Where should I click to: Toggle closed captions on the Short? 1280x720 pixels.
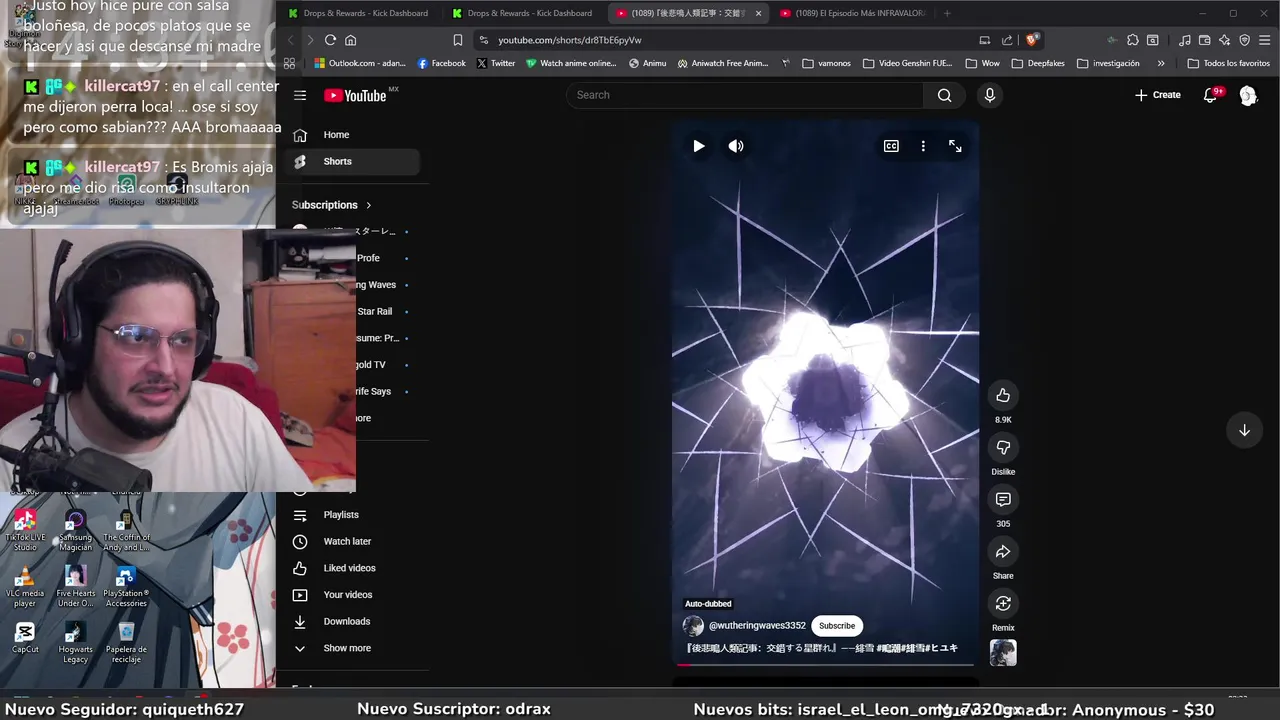891,146
